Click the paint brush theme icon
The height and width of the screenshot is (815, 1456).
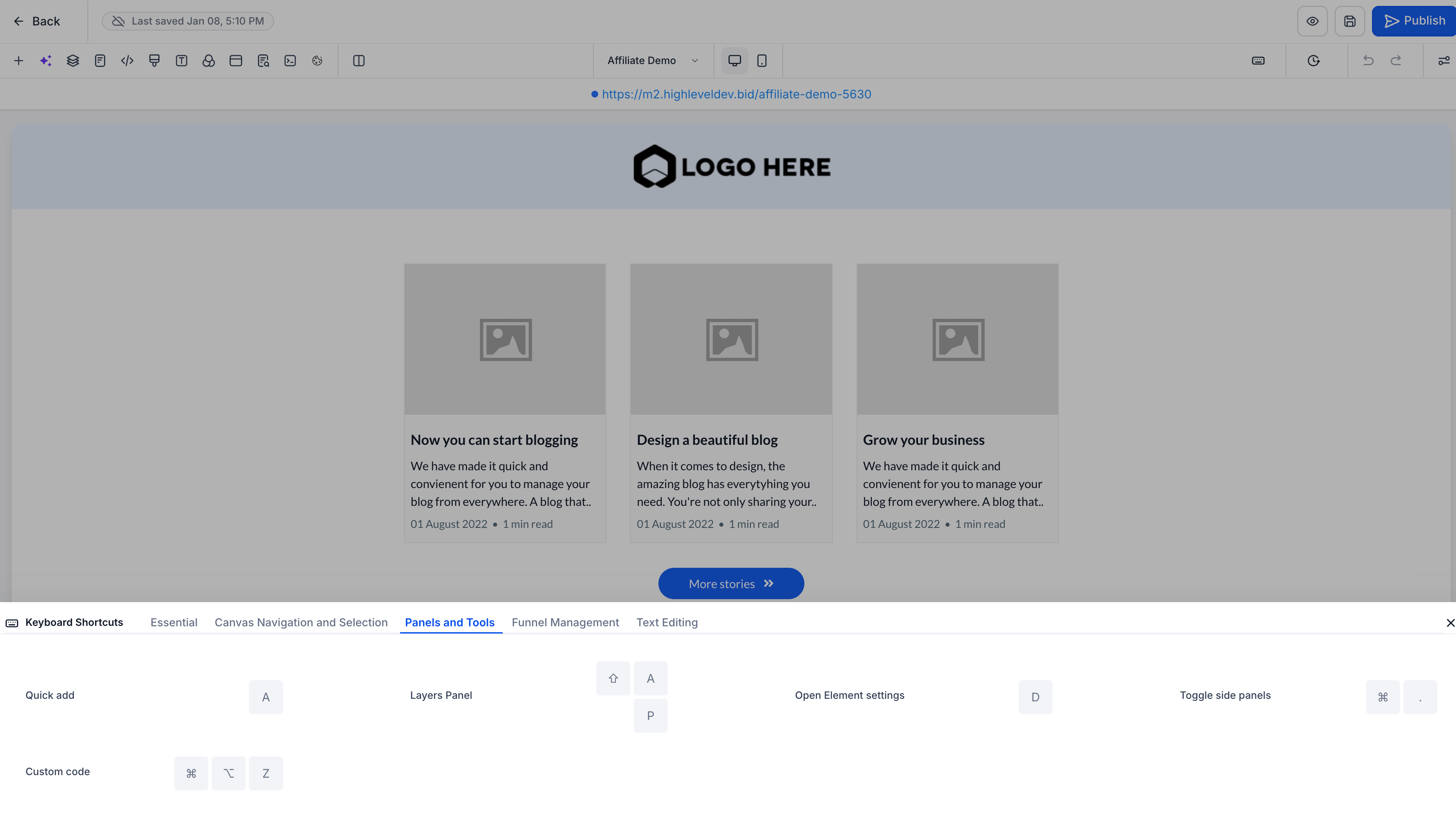154,61
